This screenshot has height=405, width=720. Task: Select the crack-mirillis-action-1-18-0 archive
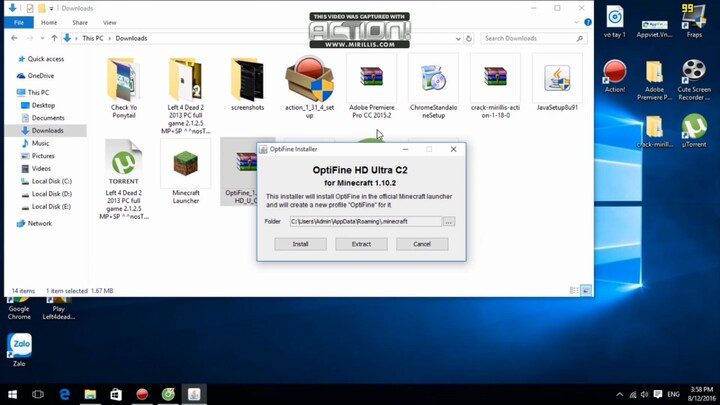pos(495,87)
